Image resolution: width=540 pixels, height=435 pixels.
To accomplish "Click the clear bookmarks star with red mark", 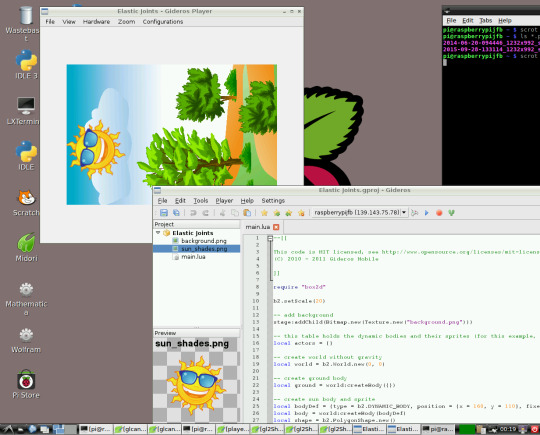I will click(x=301, y=213).
